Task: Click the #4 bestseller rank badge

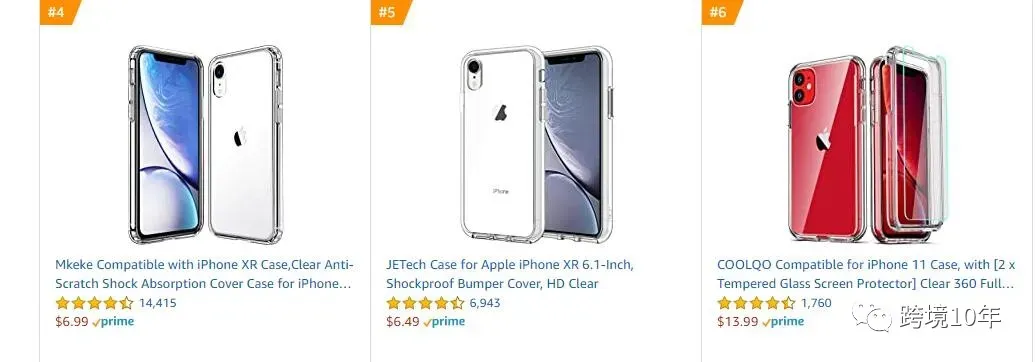Action: click(58, 12)
